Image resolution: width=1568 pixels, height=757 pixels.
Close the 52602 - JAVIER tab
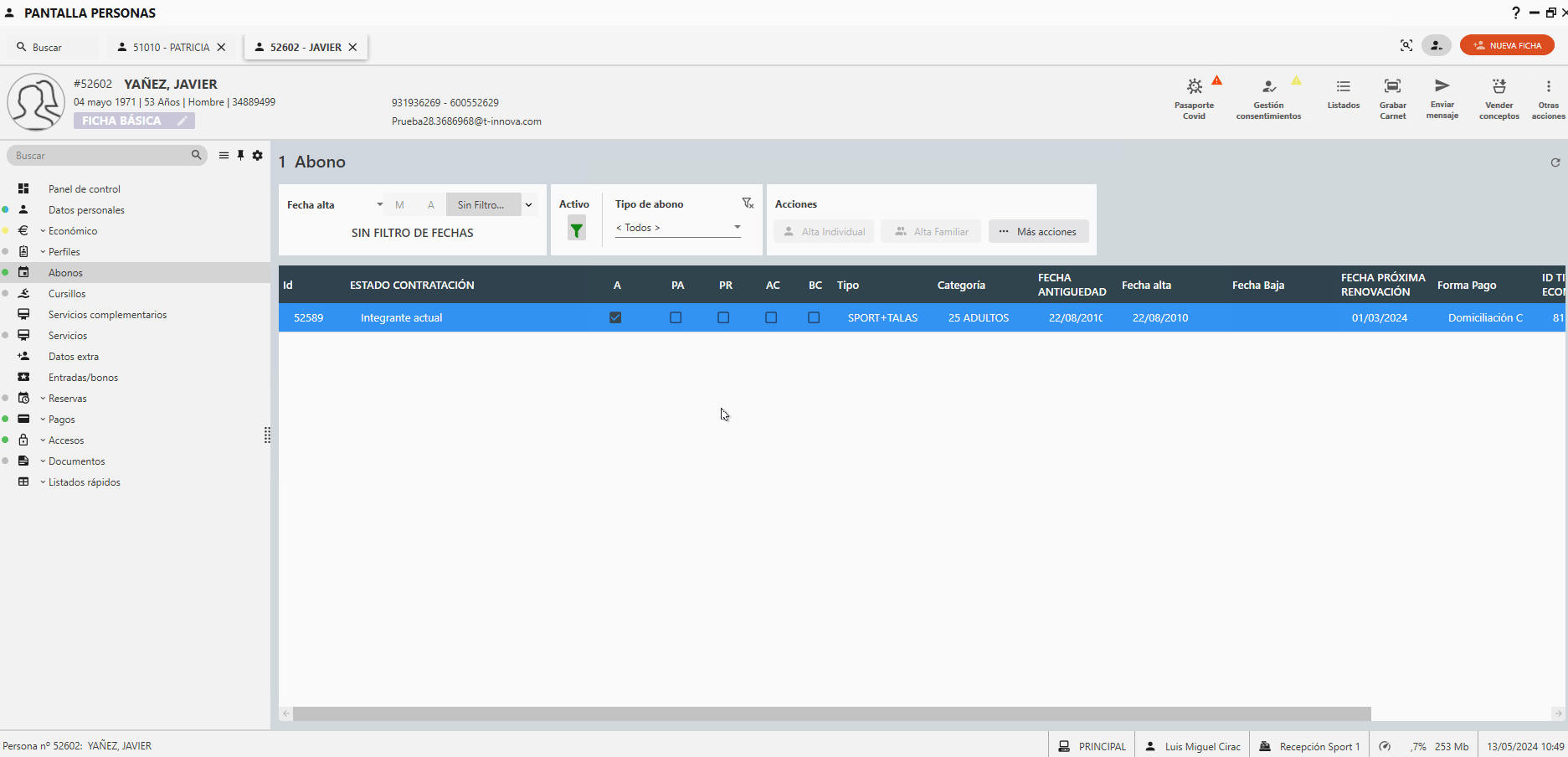[352, 47]
